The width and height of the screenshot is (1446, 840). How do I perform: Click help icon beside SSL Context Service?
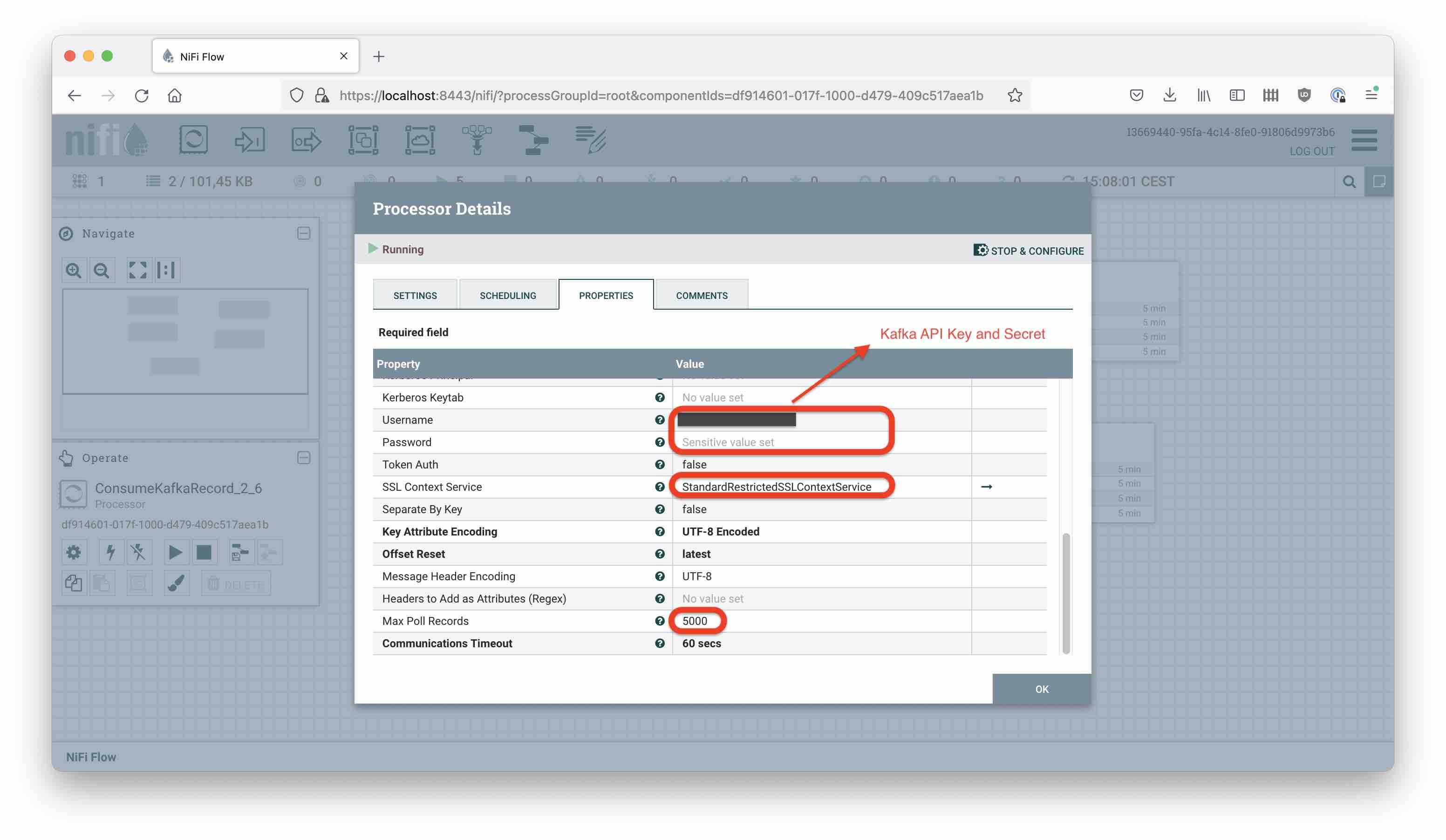(659, 487)
